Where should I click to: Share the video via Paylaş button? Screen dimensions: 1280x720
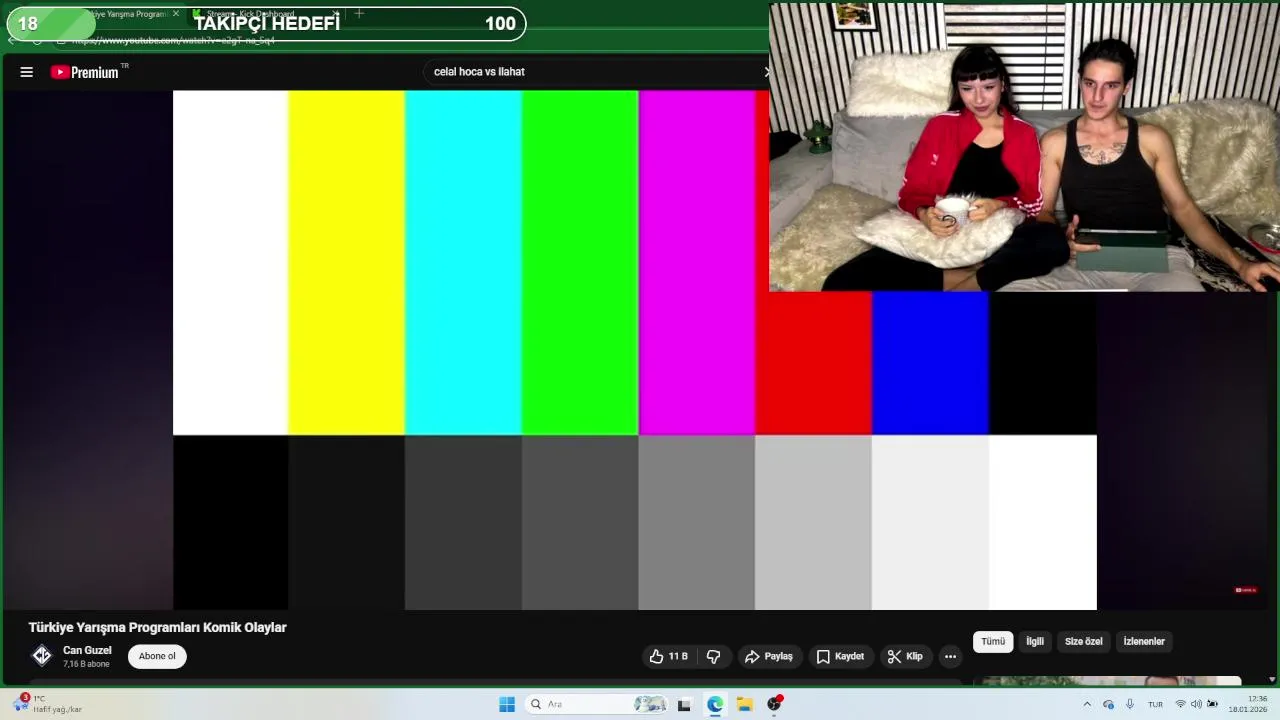point(769,656)
